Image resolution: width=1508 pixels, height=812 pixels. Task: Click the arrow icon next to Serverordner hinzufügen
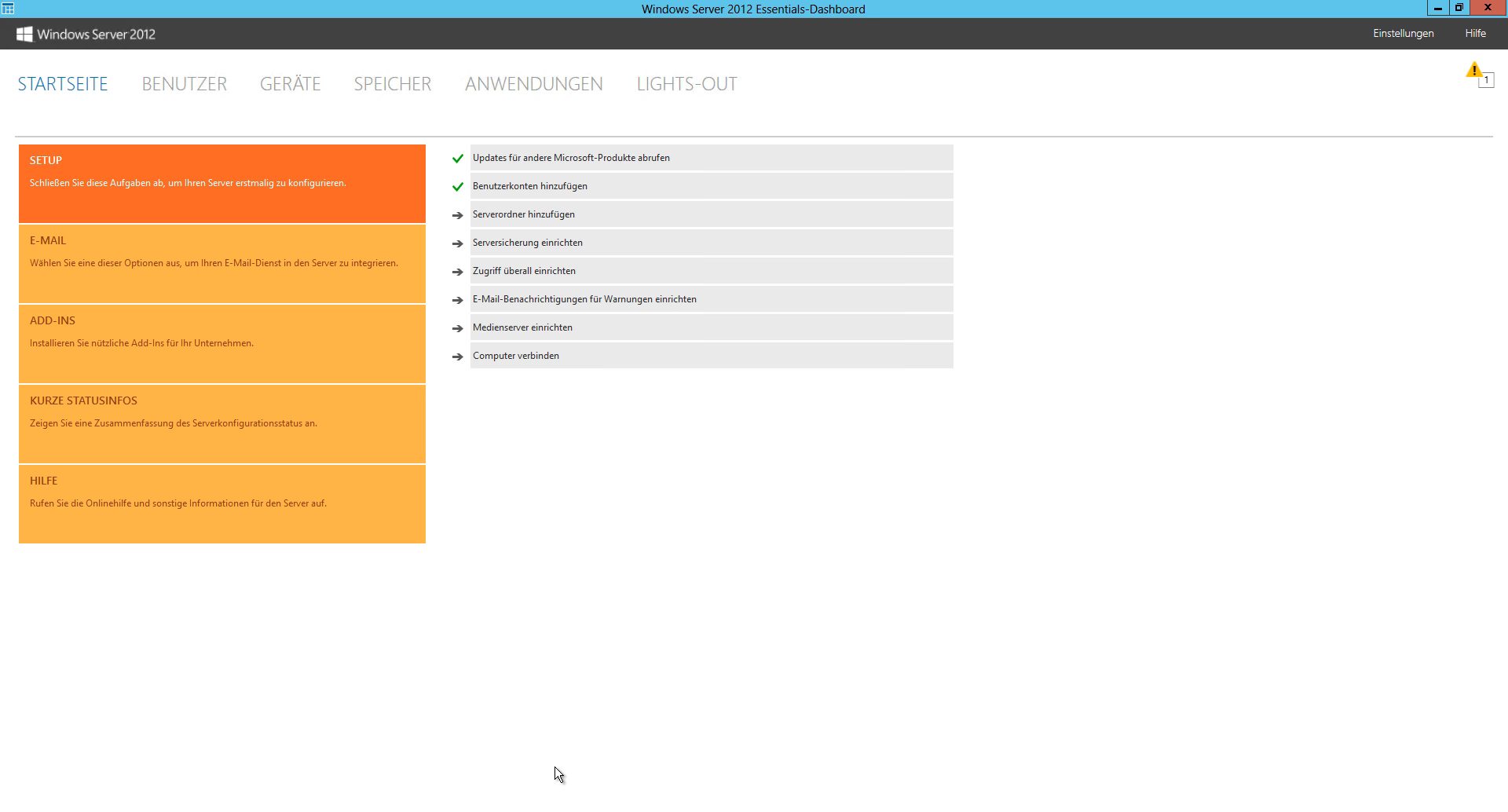point(458,215)
